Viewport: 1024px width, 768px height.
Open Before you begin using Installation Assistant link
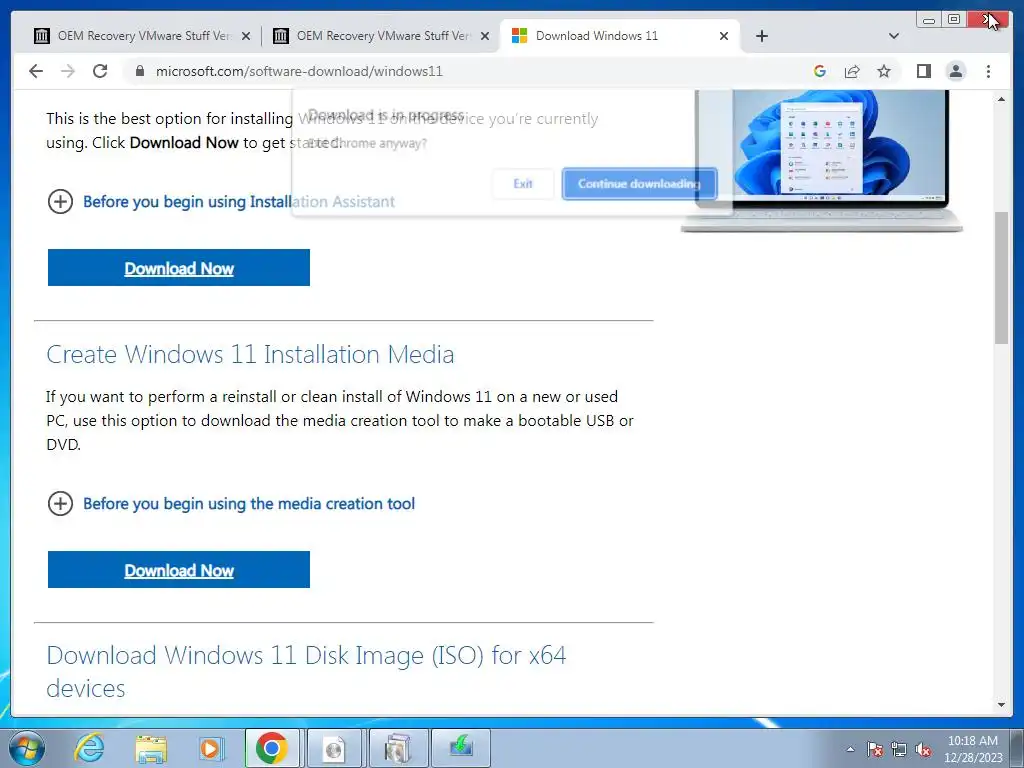(238, 201)
